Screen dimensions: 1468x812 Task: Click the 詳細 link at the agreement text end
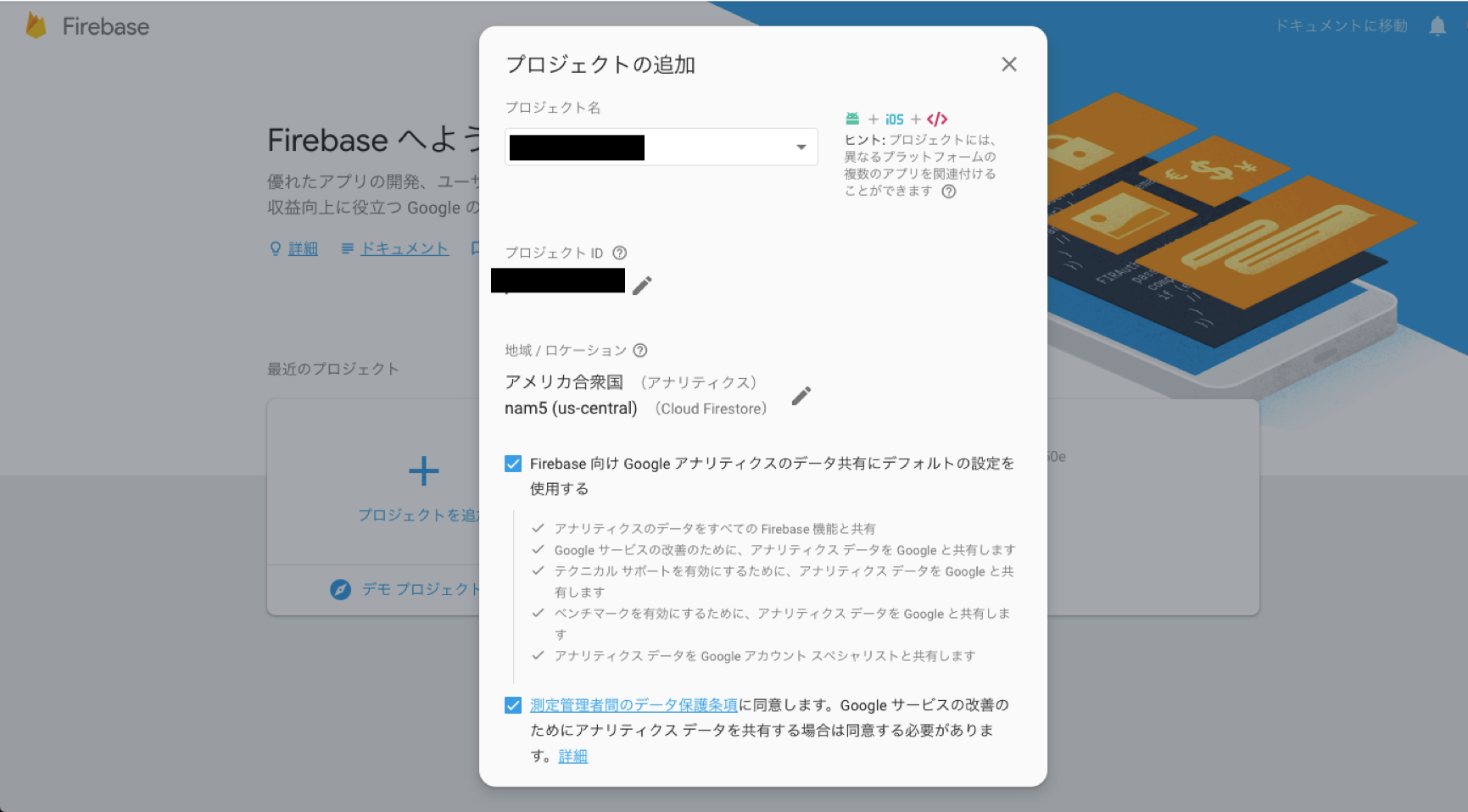click(573, 756)
